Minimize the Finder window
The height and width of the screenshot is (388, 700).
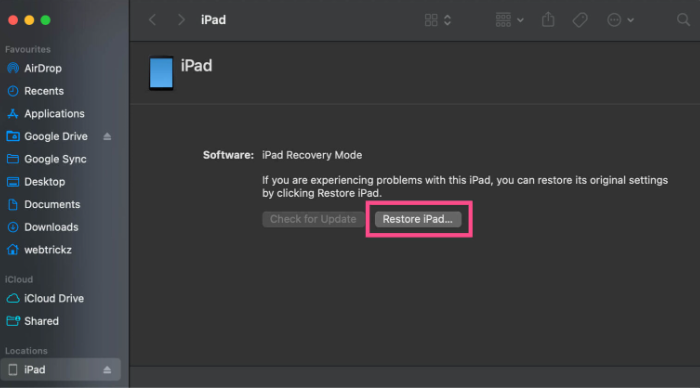coord(29,20)
